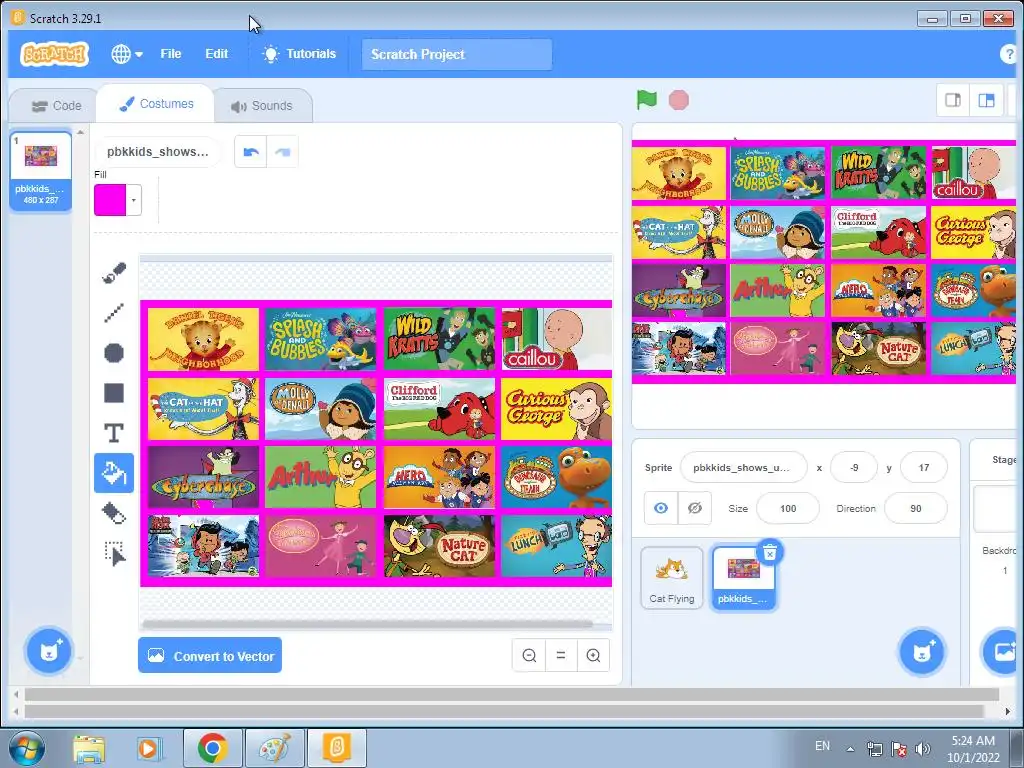Select the Eraser tool
This screenshot has height=768, width=1024.
click(x=114, y=513)
